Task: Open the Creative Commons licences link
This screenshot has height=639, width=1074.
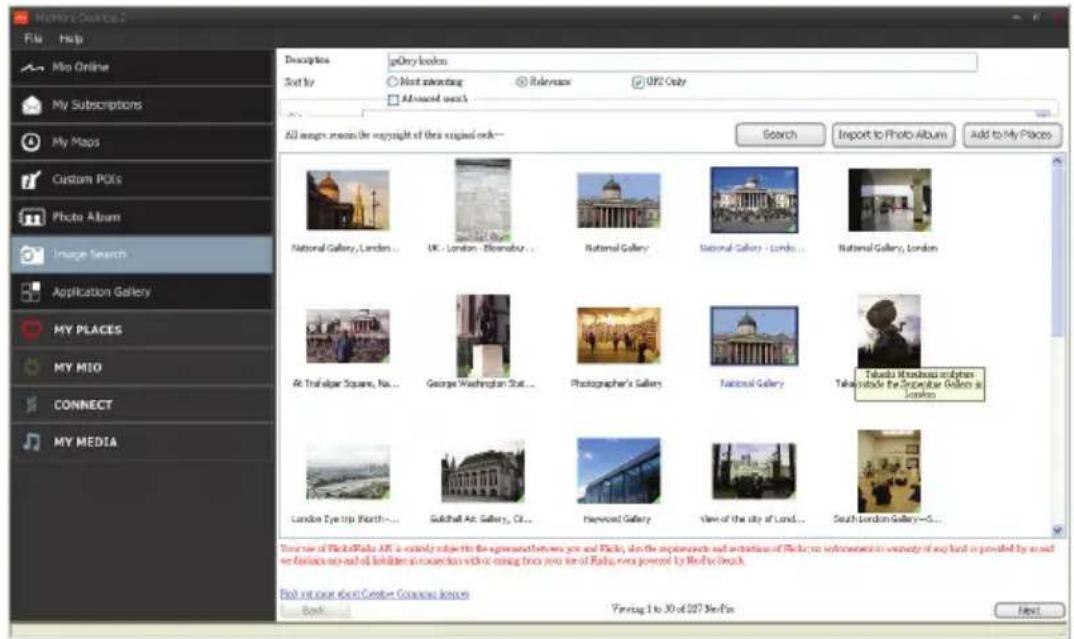Action: click(375, 594)
